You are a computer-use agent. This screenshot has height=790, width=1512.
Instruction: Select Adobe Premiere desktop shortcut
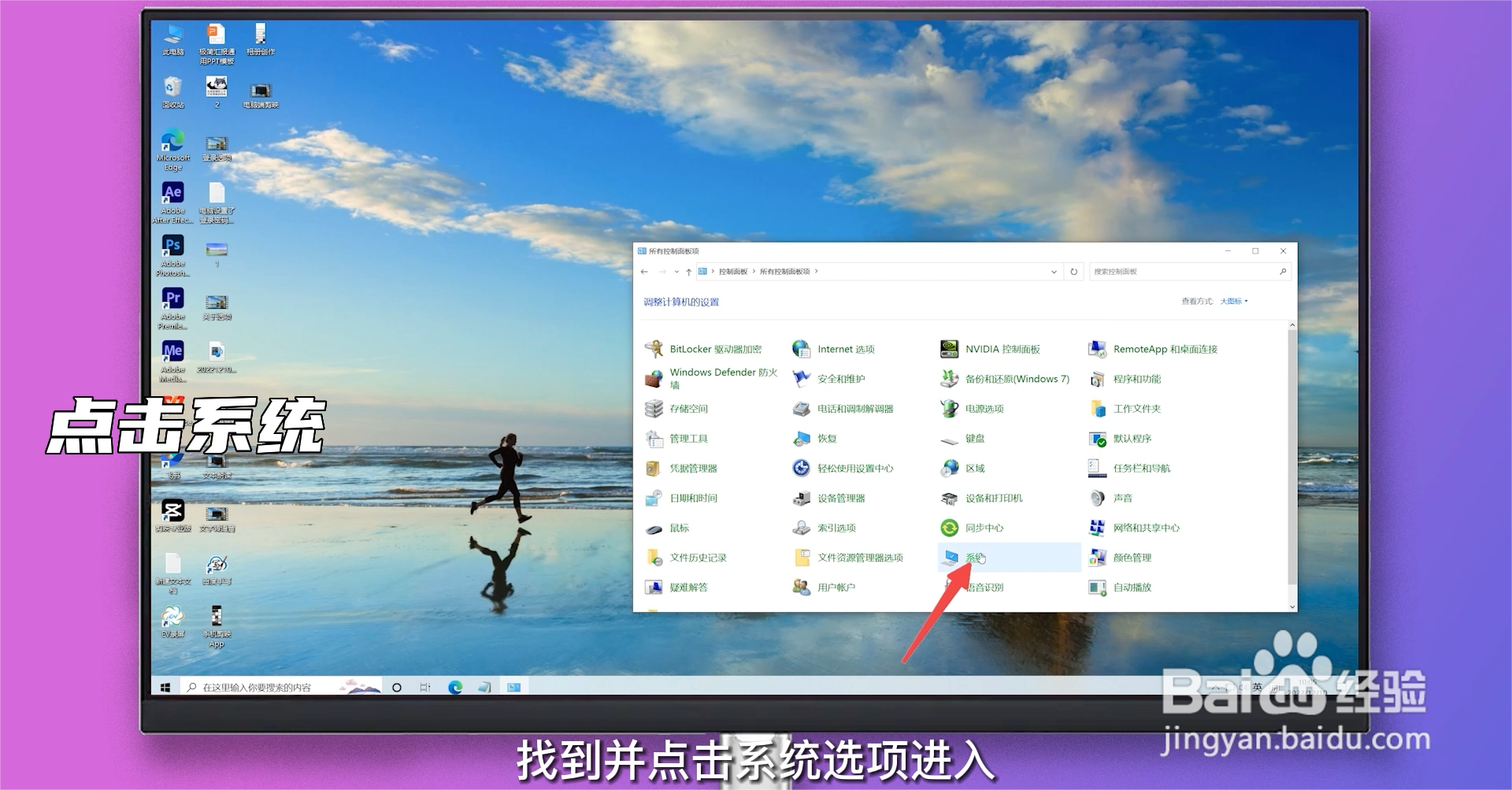(x=173, y=309)
